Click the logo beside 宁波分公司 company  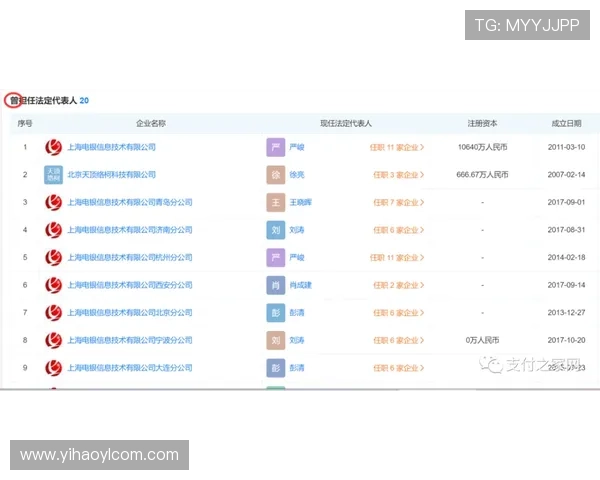click(53, 340)
